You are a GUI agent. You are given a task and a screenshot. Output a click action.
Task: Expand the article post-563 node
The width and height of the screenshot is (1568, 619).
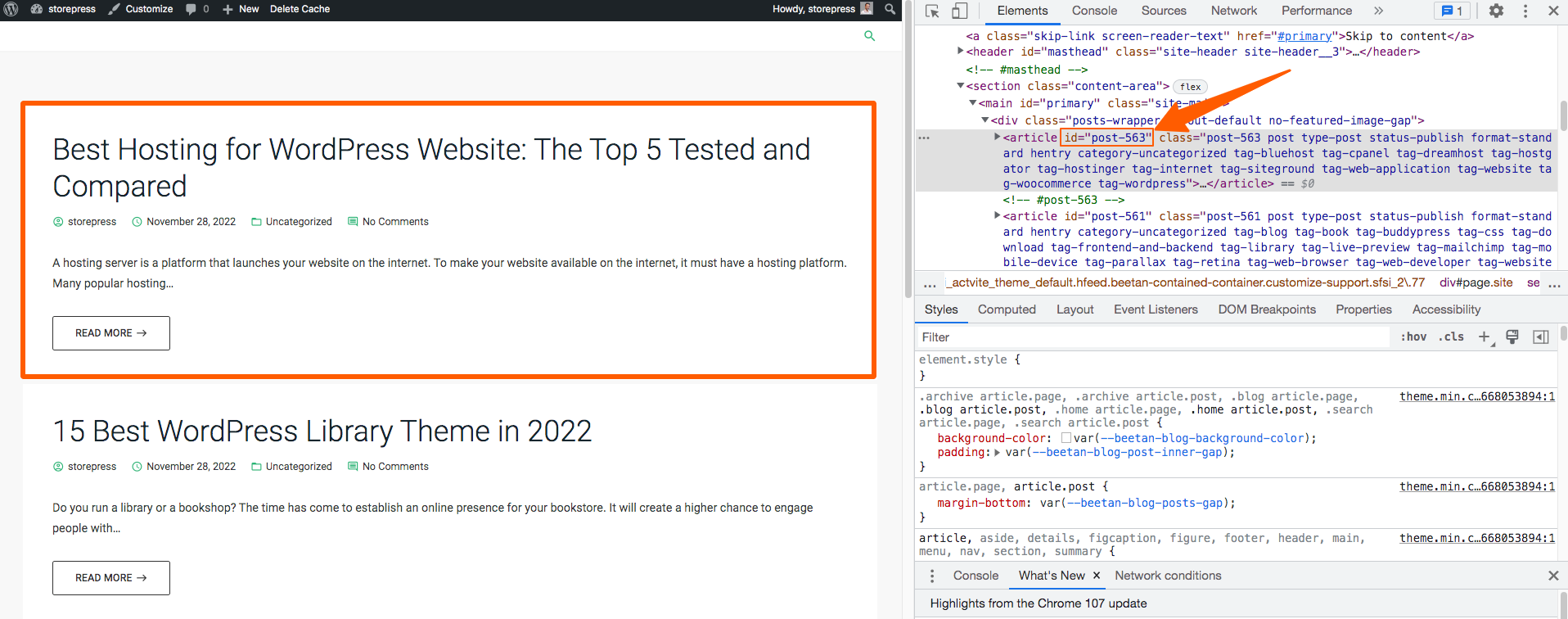[x=997, y=138]
